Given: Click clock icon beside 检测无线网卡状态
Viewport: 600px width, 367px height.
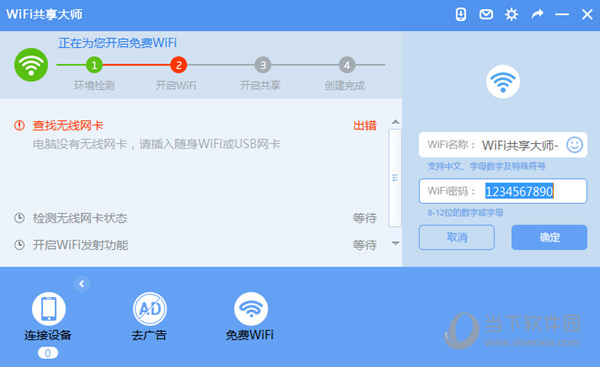Looking at the screenshot, I should pos(19,218).
